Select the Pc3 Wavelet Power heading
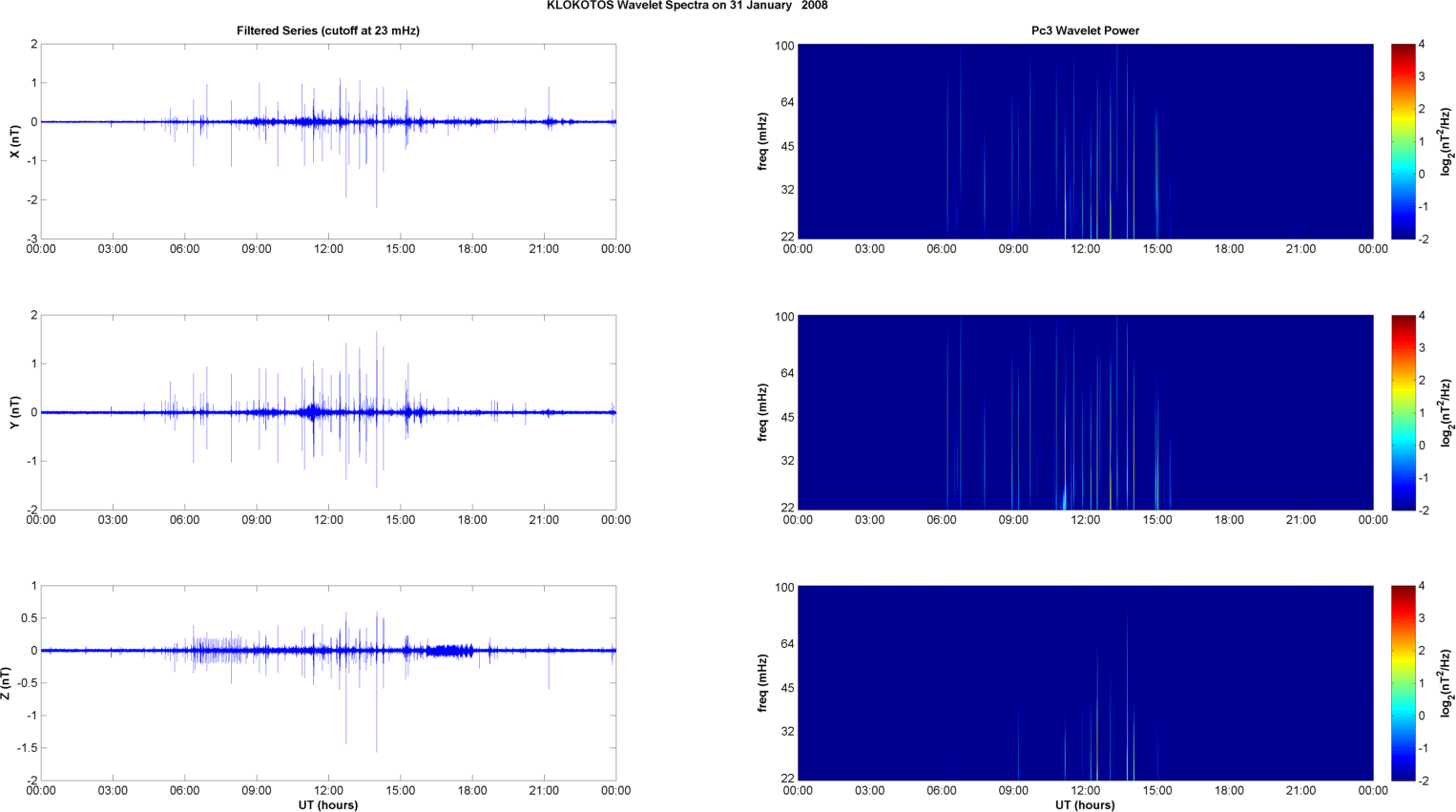1456x812 pixels. pos(1085,31)
